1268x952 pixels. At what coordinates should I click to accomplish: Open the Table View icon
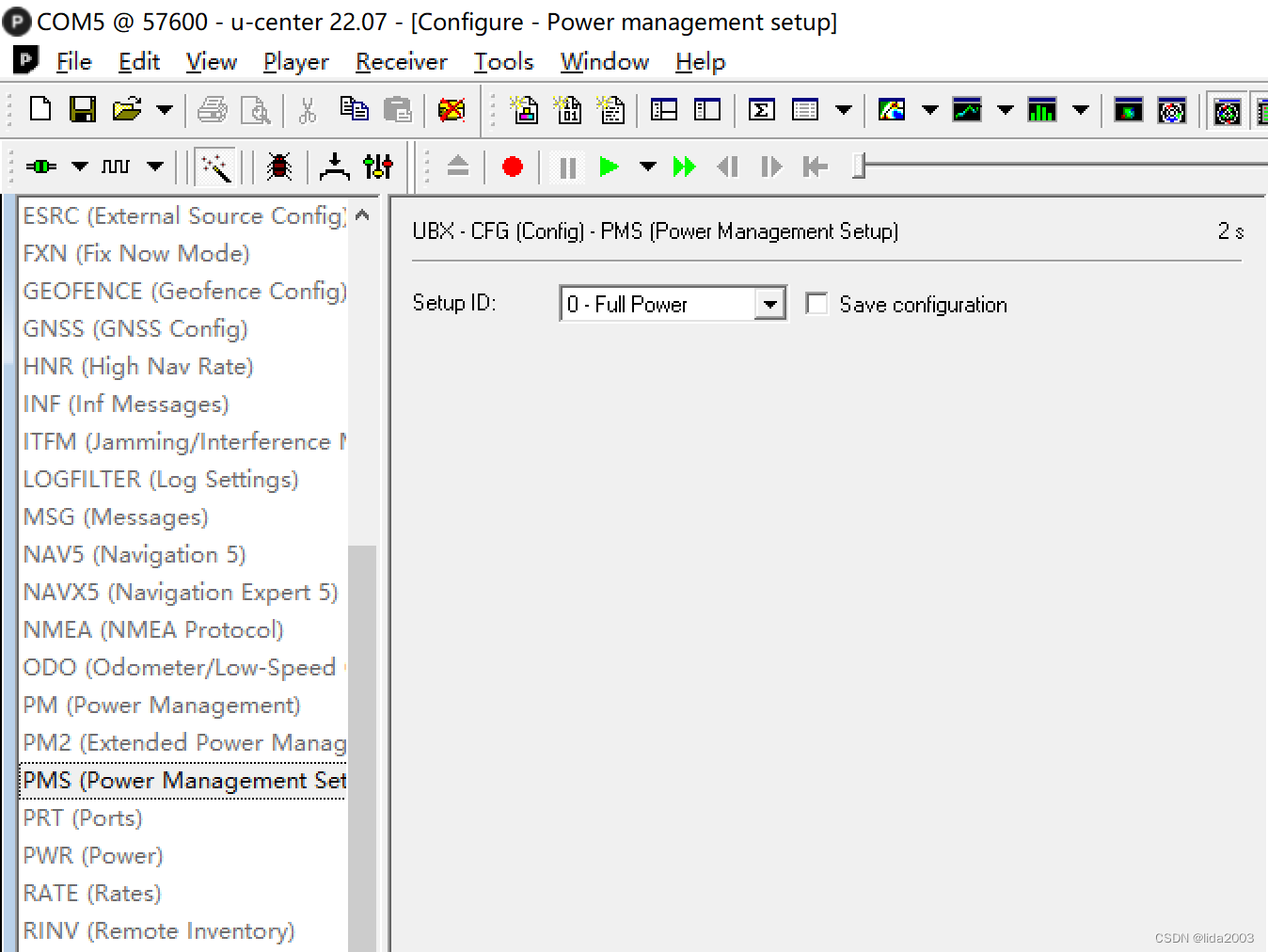[x=805, y=110]
